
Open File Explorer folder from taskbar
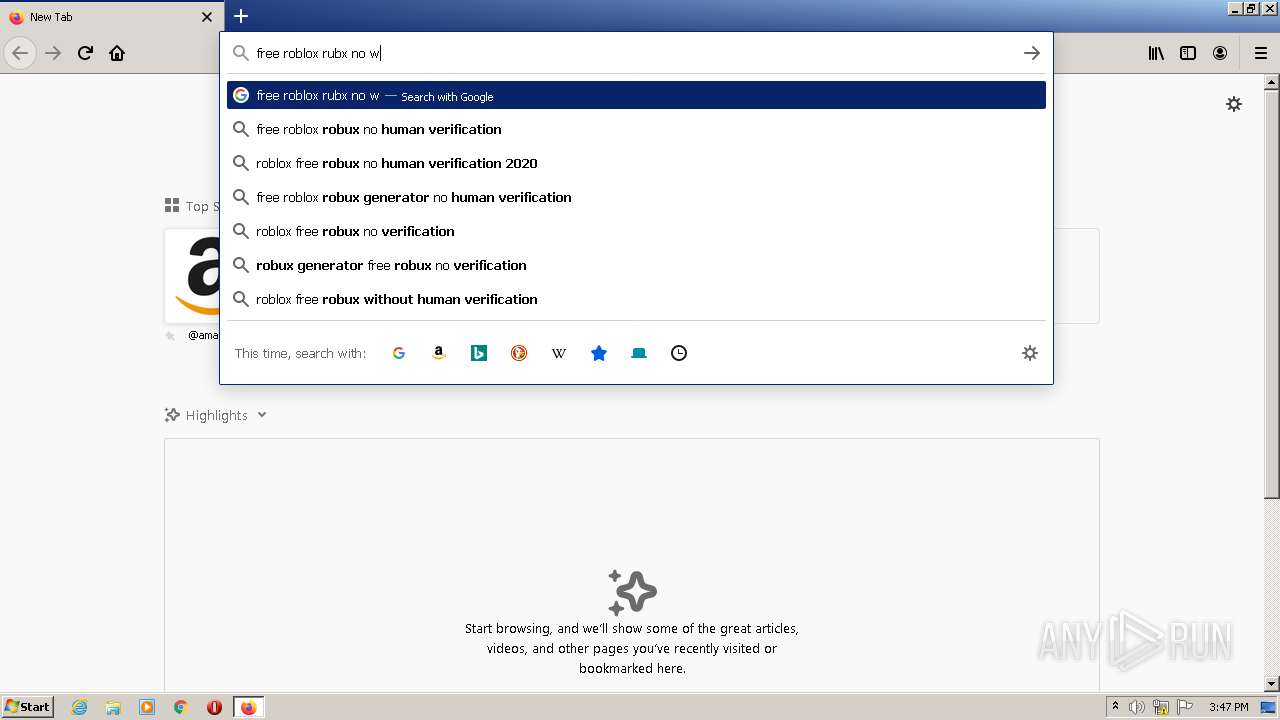(x=113, y=707)
